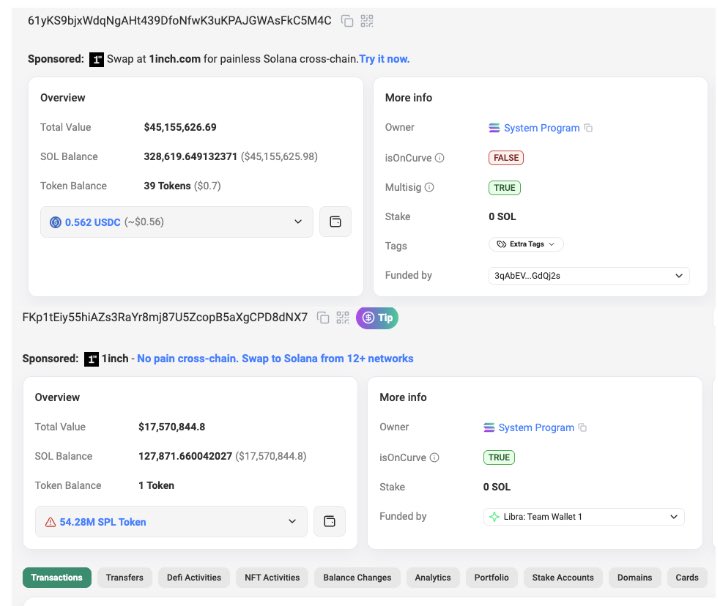Switch to Balance Changes tab
The height and width of the screenshot is (606, 718).
[x=357, y=578]
